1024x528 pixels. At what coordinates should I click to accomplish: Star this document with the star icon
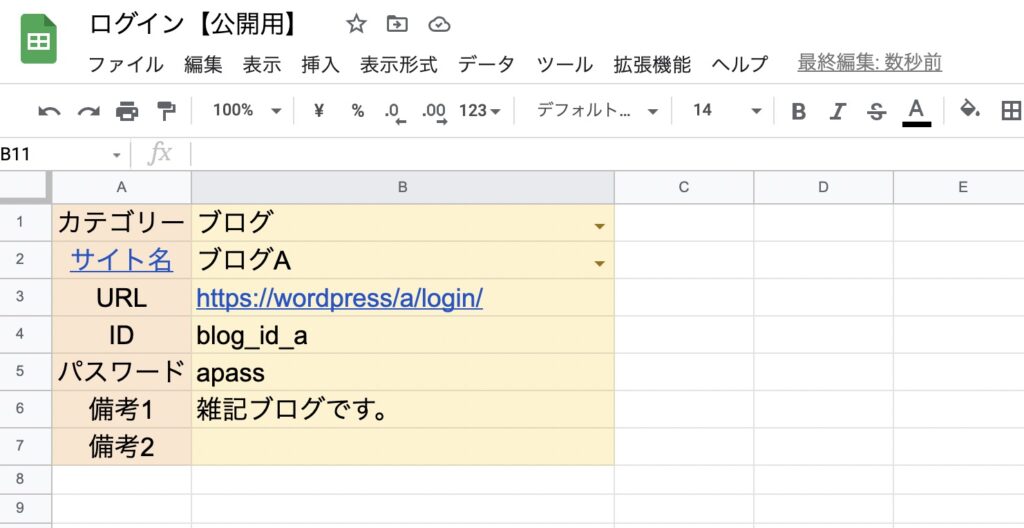pyautogui.click(x=356, y=25)
